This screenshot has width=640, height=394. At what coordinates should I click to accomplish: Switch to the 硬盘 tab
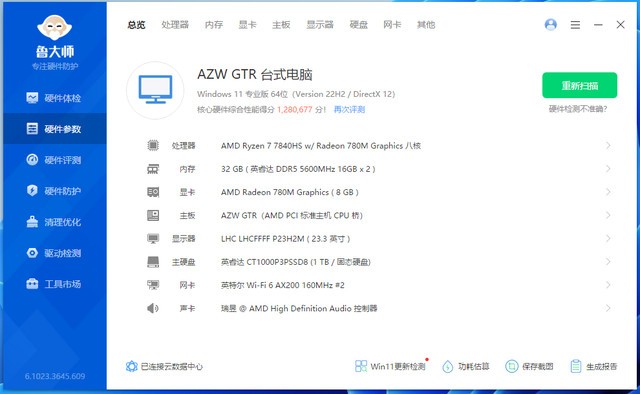(359, 25)
